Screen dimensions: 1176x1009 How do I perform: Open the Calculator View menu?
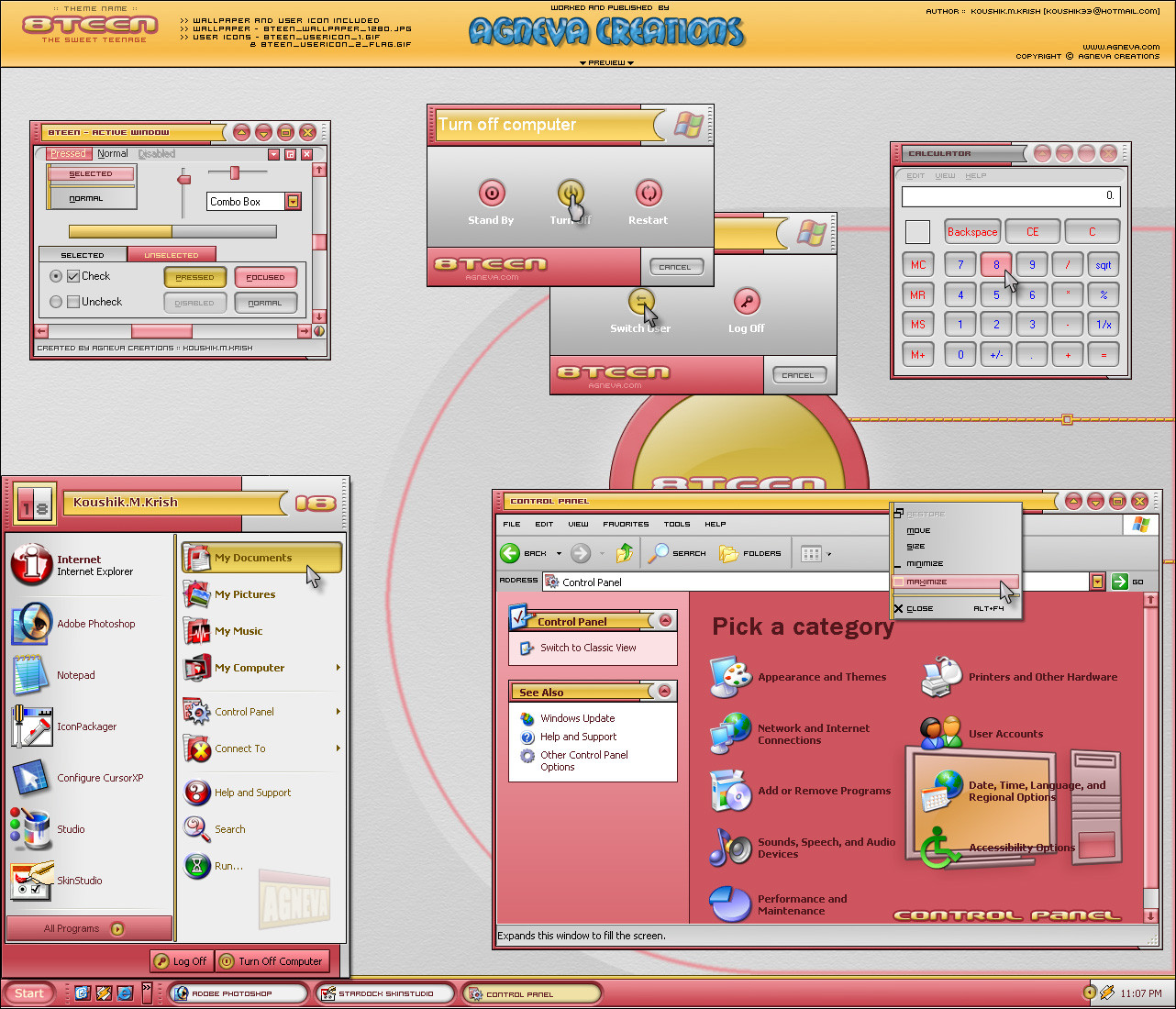click(945, 175)
